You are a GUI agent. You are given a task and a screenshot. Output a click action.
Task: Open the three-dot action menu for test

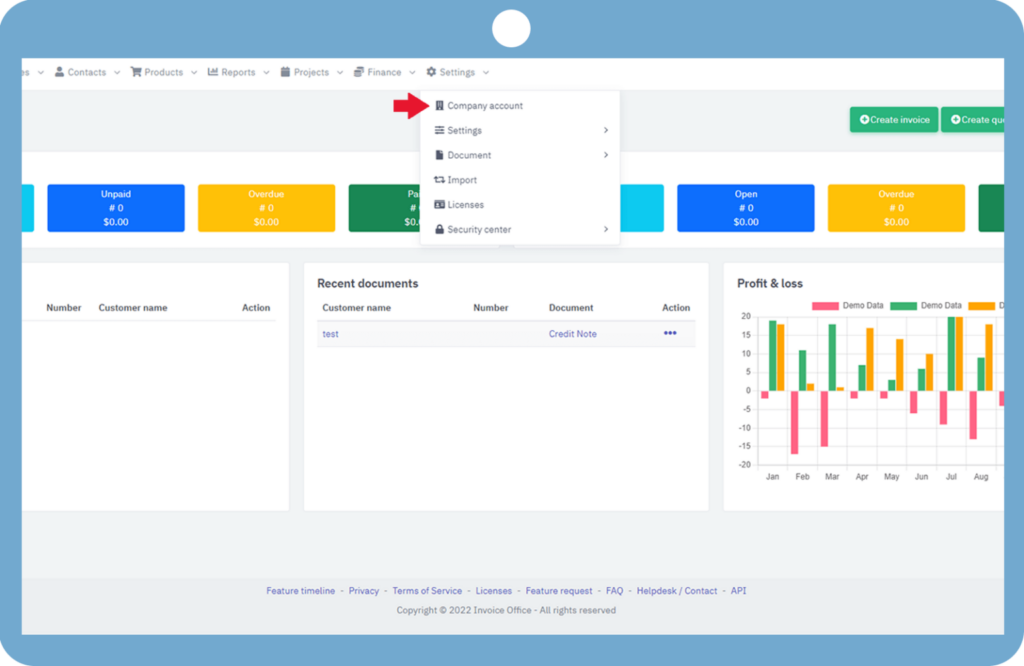click(670, 333)
